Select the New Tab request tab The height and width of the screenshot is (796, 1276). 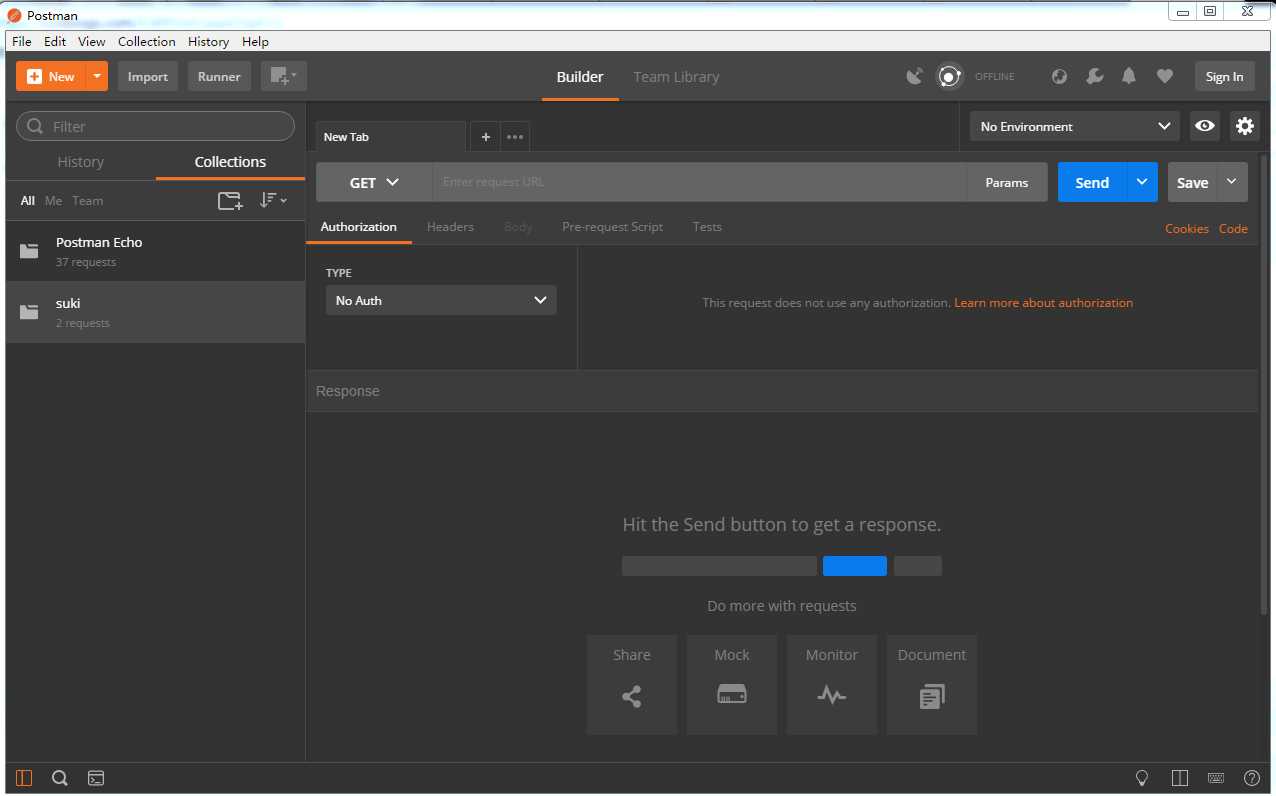coord(391,137)
